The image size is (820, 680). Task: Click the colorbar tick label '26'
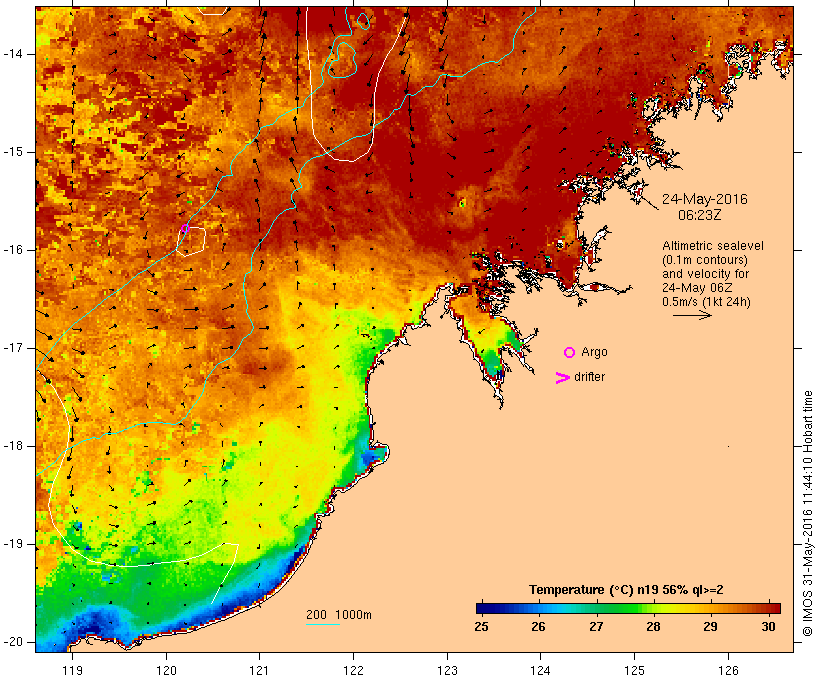(x=539, y=626)
